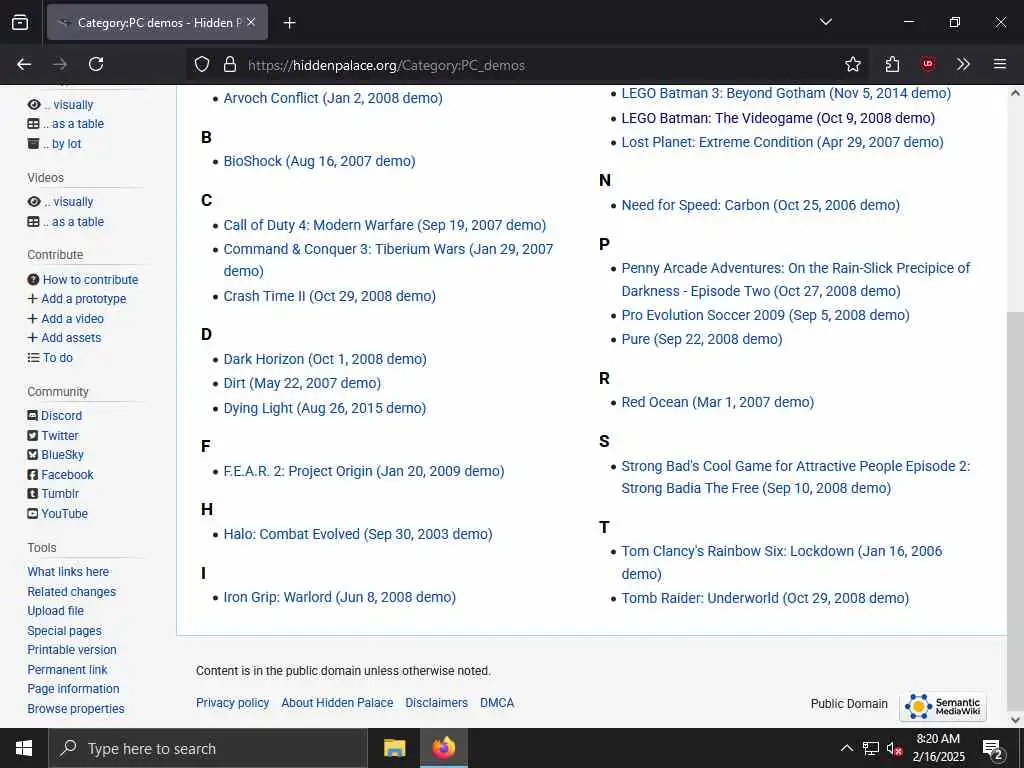Open Pro Evolution Soccer 2009 demo
This screenshot has width=1024, height=768.
(x=765, y=315)
